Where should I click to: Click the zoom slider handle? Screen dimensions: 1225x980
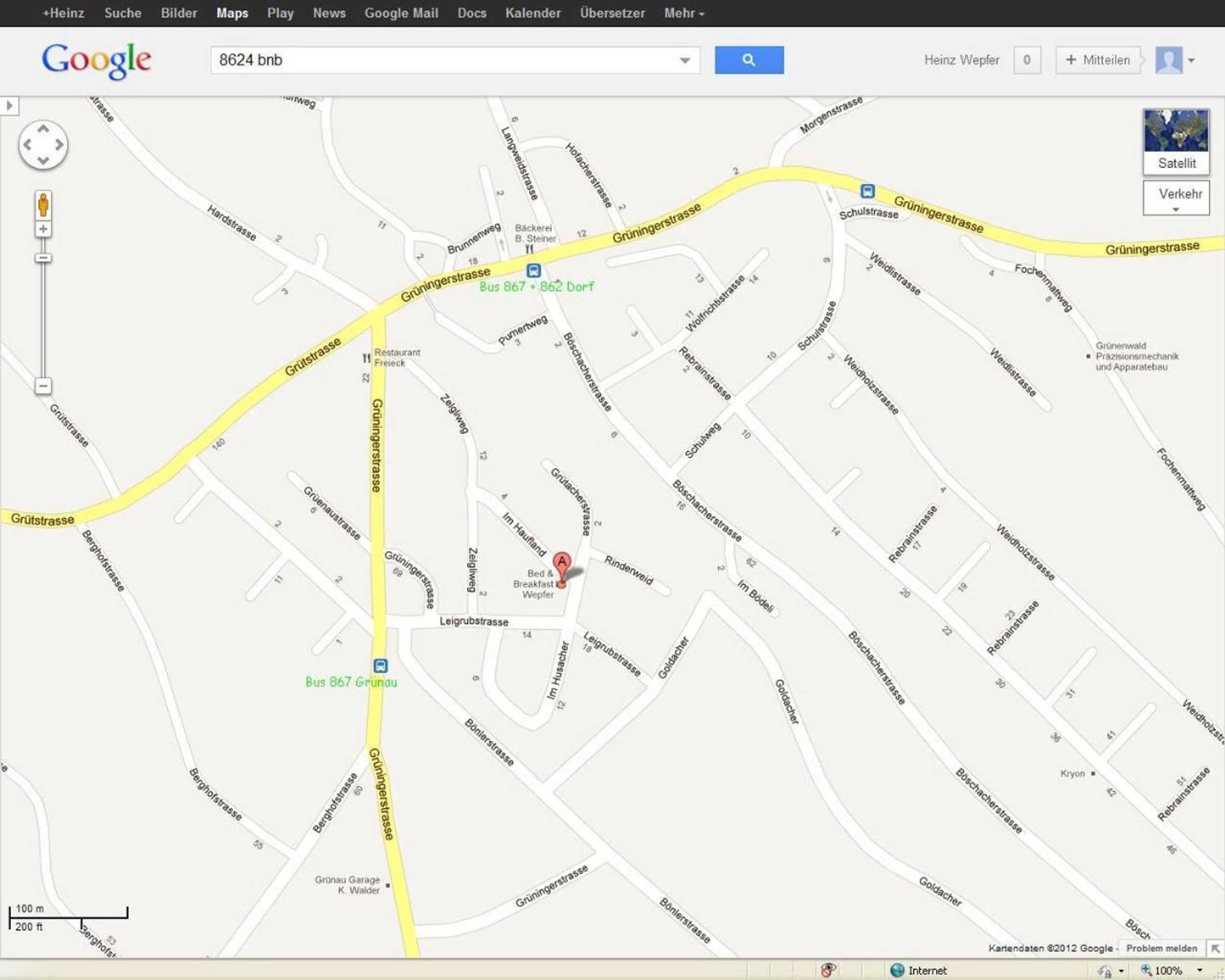(43, 258)
